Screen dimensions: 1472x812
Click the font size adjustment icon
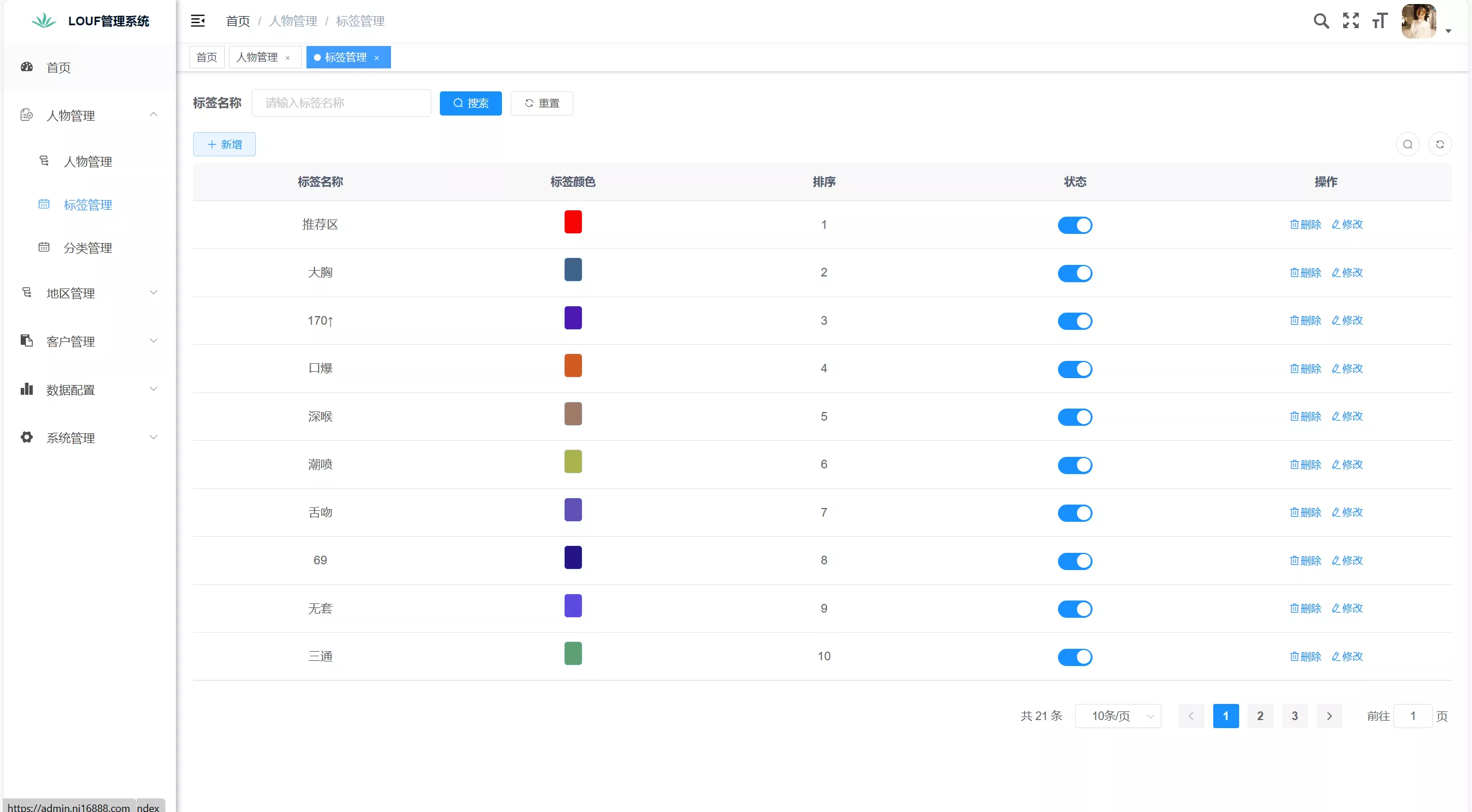coord(1379,21)
